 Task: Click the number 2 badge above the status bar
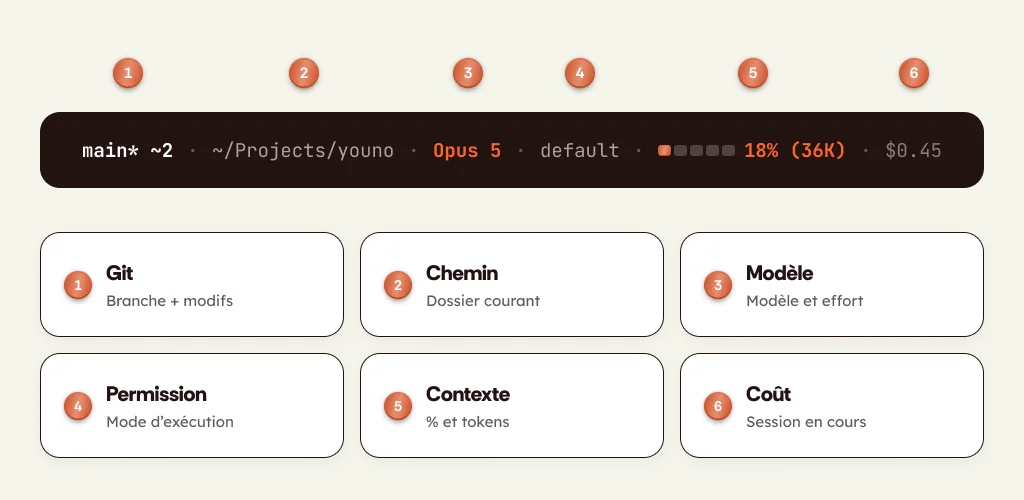[x=304, y=73]
